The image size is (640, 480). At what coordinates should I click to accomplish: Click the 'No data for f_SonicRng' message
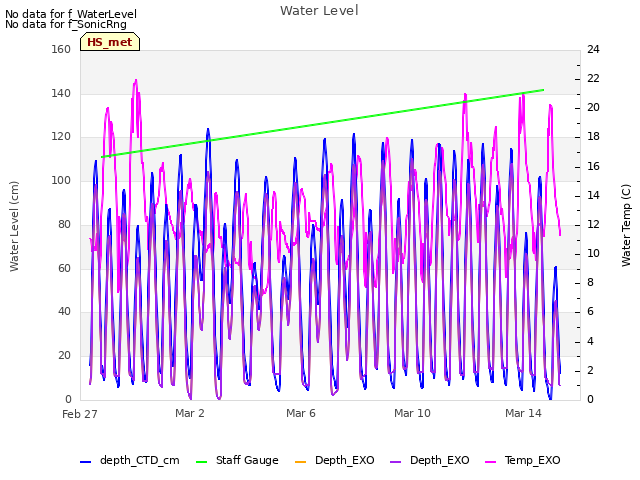tap(66, 24)
